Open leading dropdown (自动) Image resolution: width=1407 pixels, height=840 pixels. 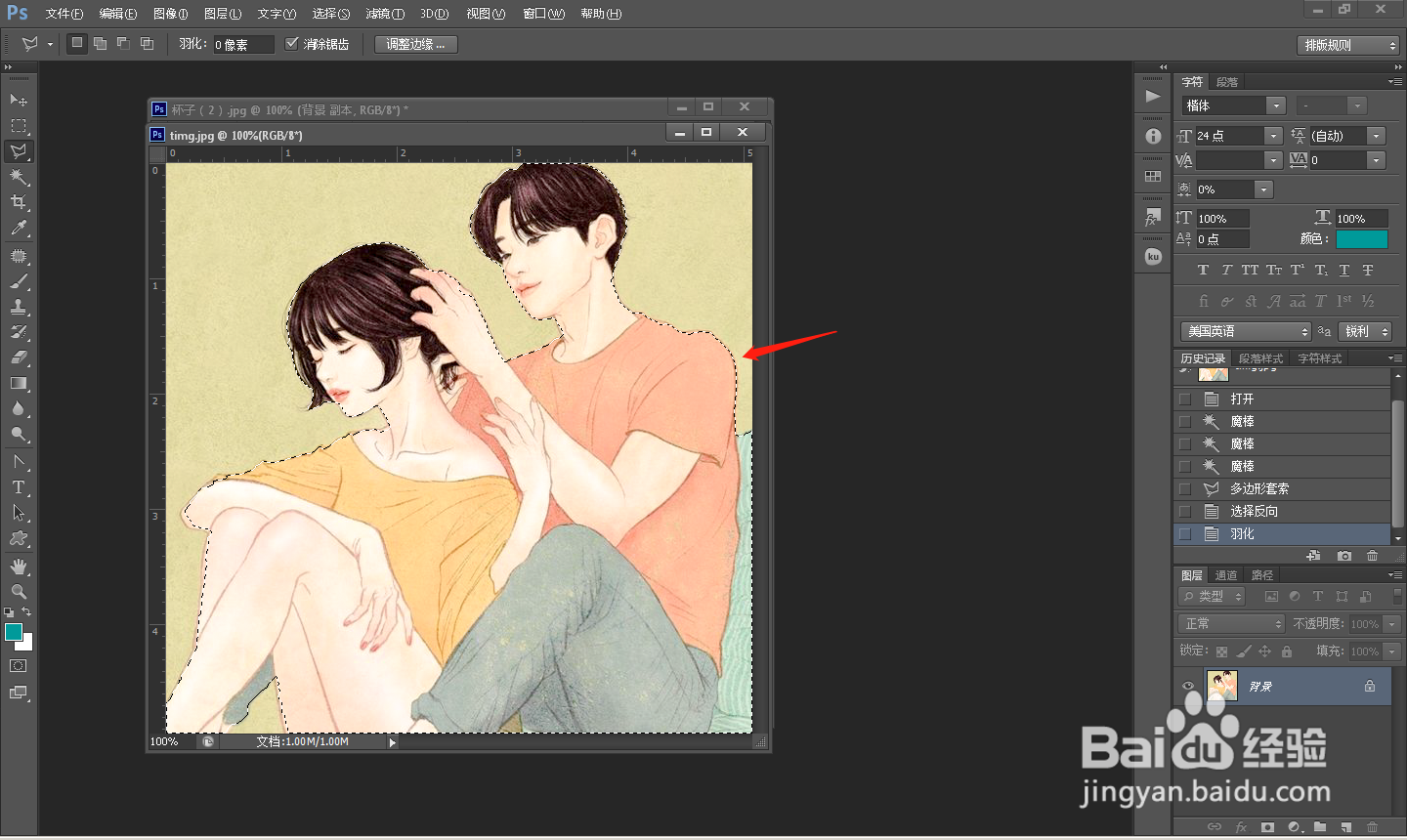click(1376, 136)
